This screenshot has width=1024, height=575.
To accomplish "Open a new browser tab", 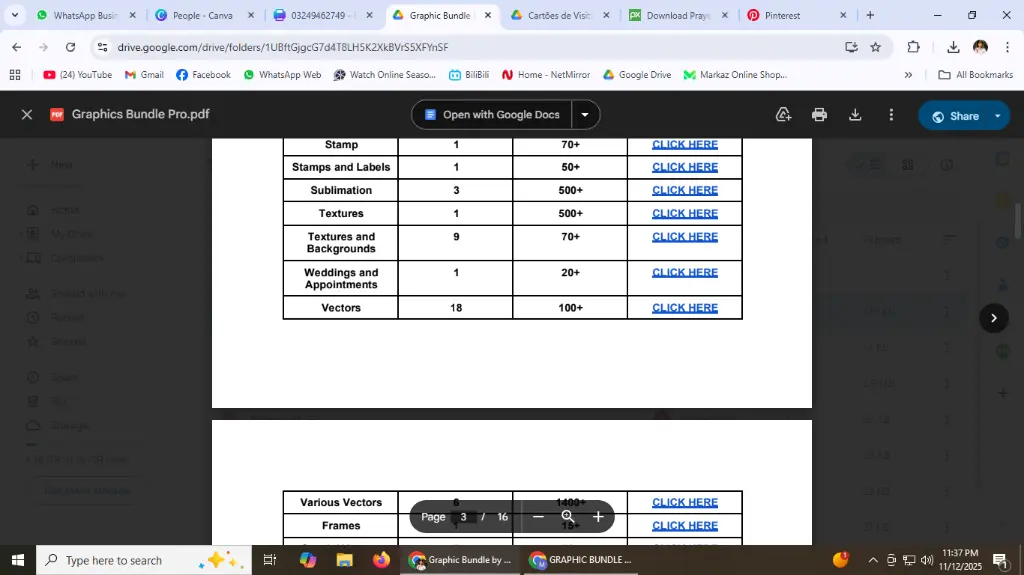I will coord(870,15).
